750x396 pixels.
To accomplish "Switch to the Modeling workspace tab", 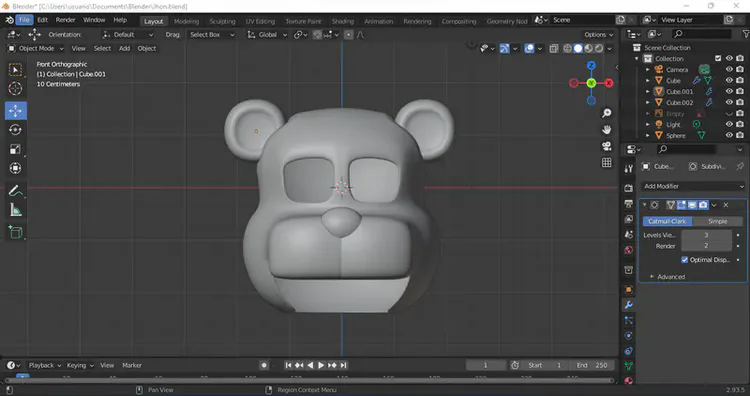I will (186, 21).
